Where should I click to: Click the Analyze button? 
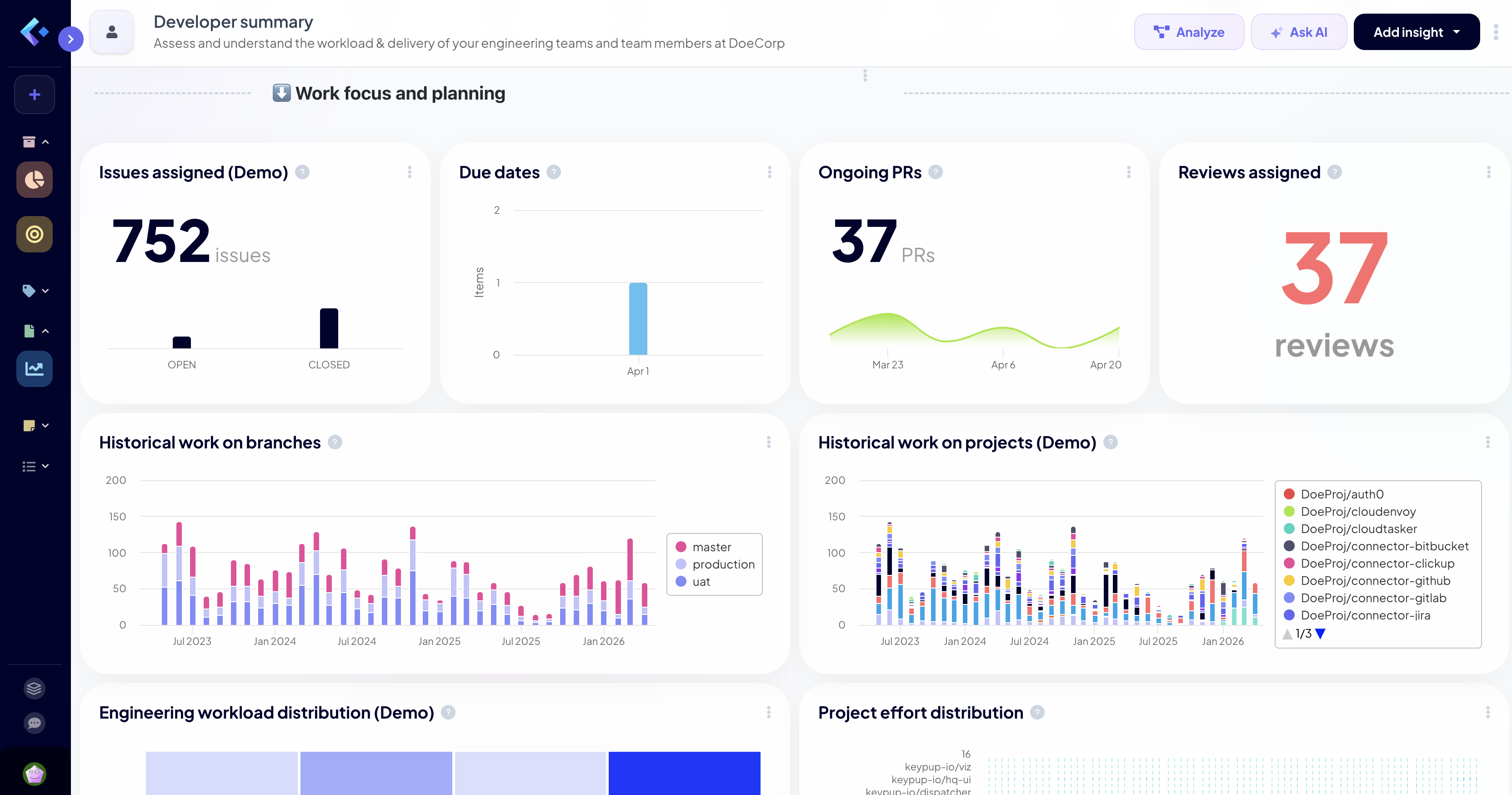point(1189,32)
